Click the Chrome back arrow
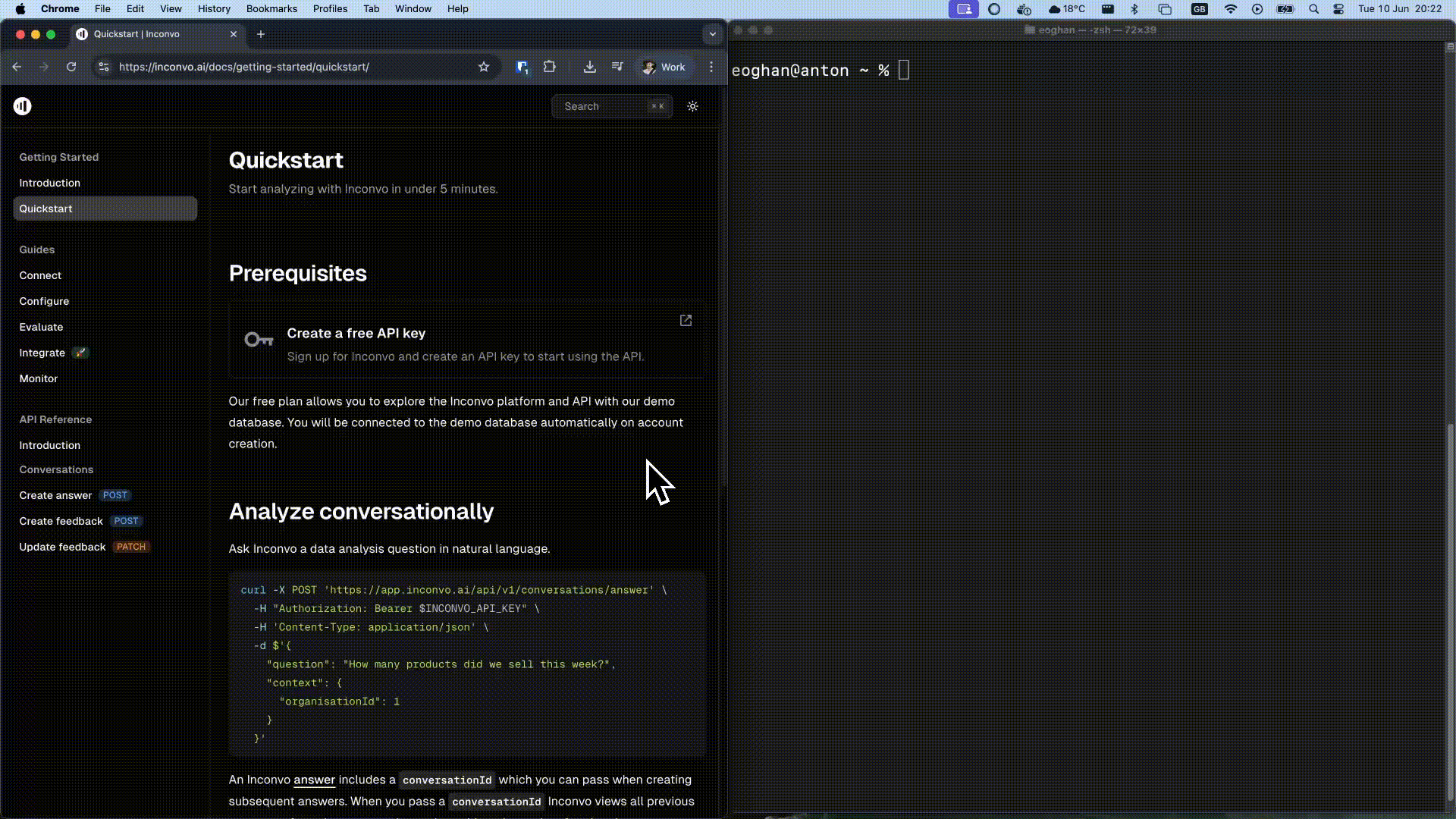Viewport: 1456px width, 819px height. (17, 67)
